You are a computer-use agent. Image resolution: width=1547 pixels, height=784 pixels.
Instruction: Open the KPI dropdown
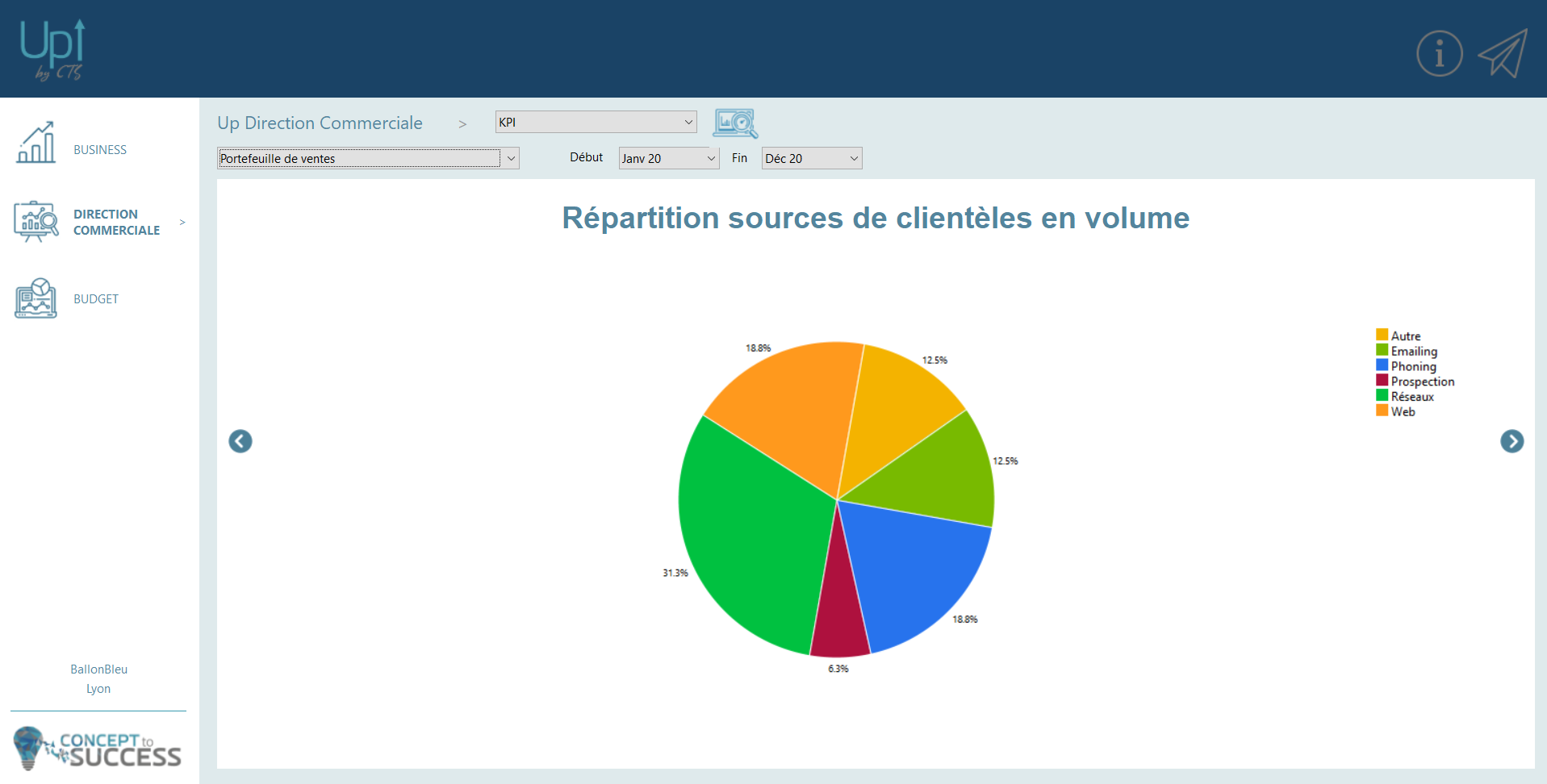coord(596,122)
